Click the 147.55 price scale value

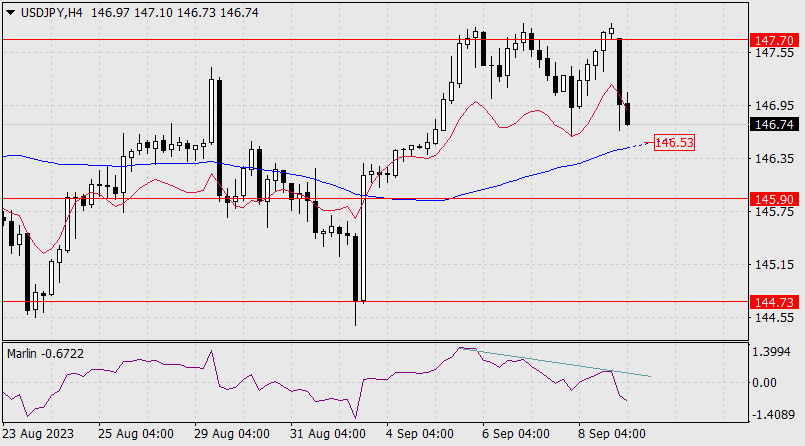pyautogui.click(x=774, y=53)
